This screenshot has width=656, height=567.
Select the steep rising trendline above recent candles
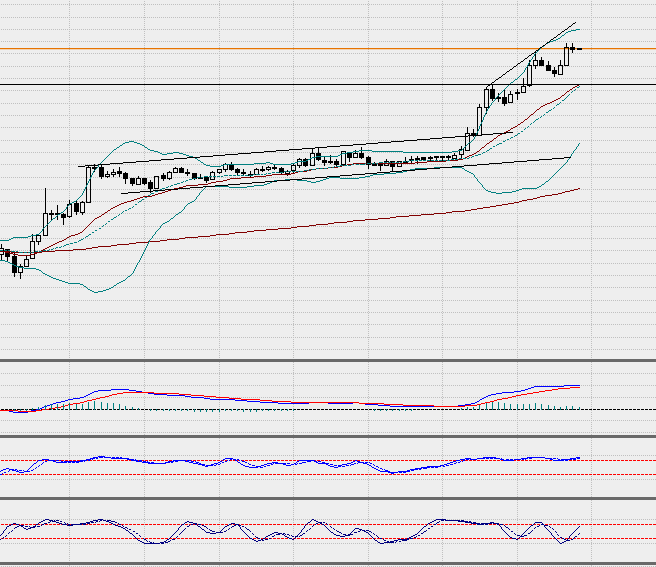click(x=531, y=55)
